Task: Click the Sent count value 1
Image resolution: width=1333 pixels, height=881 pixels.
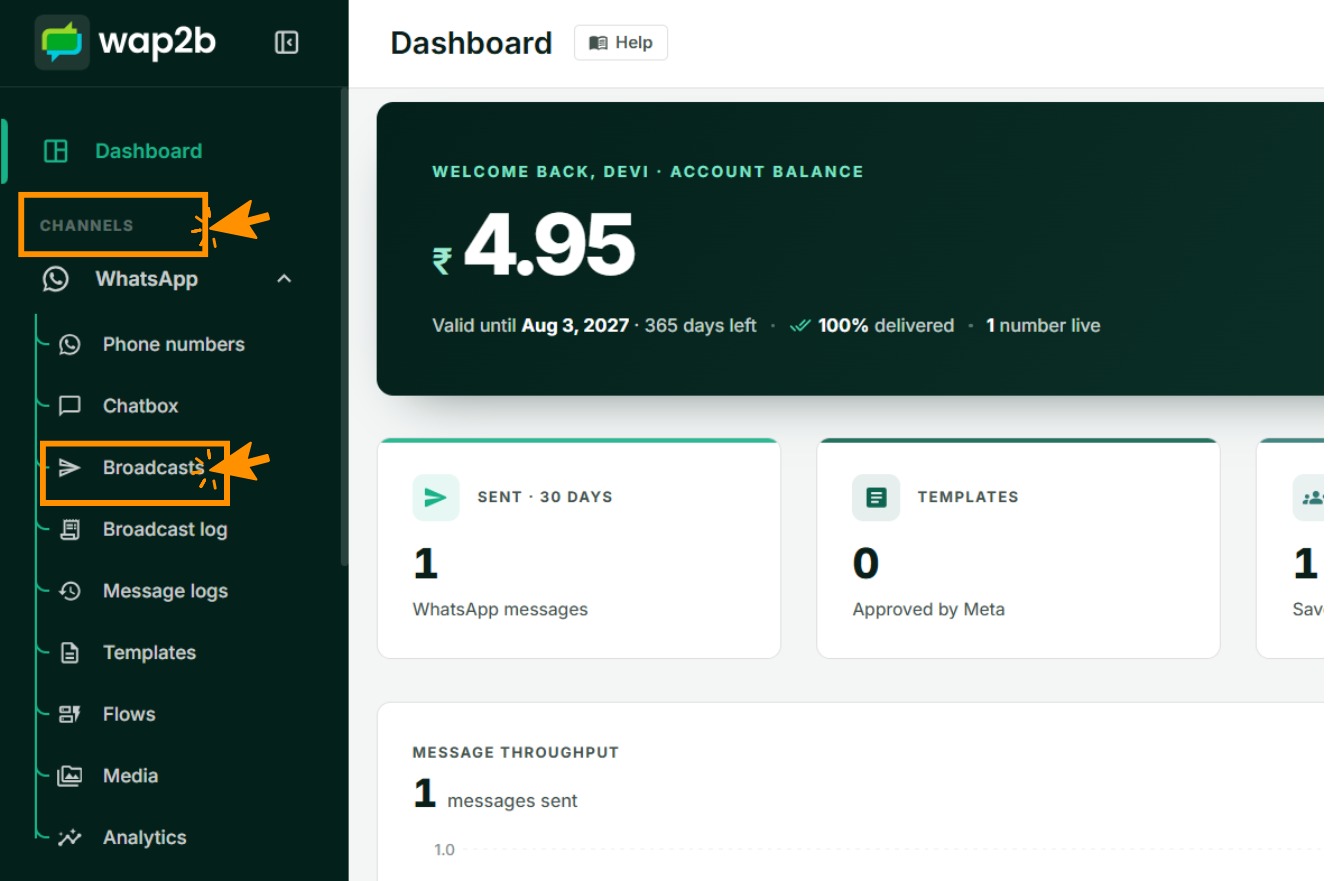Action: click(426, 564)
